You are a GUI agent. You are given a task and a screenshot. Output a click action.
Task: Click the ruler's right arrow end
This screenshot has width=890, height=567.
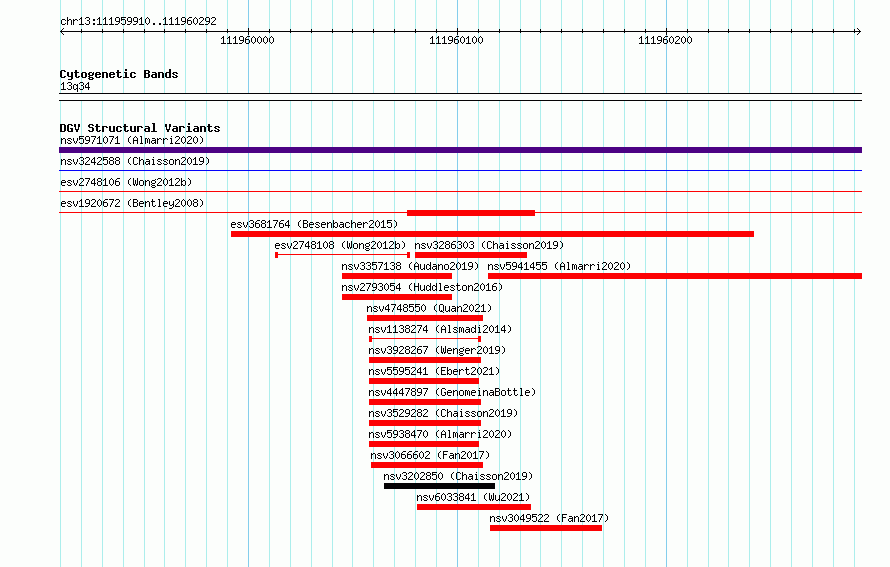click(x=858, y=31)
